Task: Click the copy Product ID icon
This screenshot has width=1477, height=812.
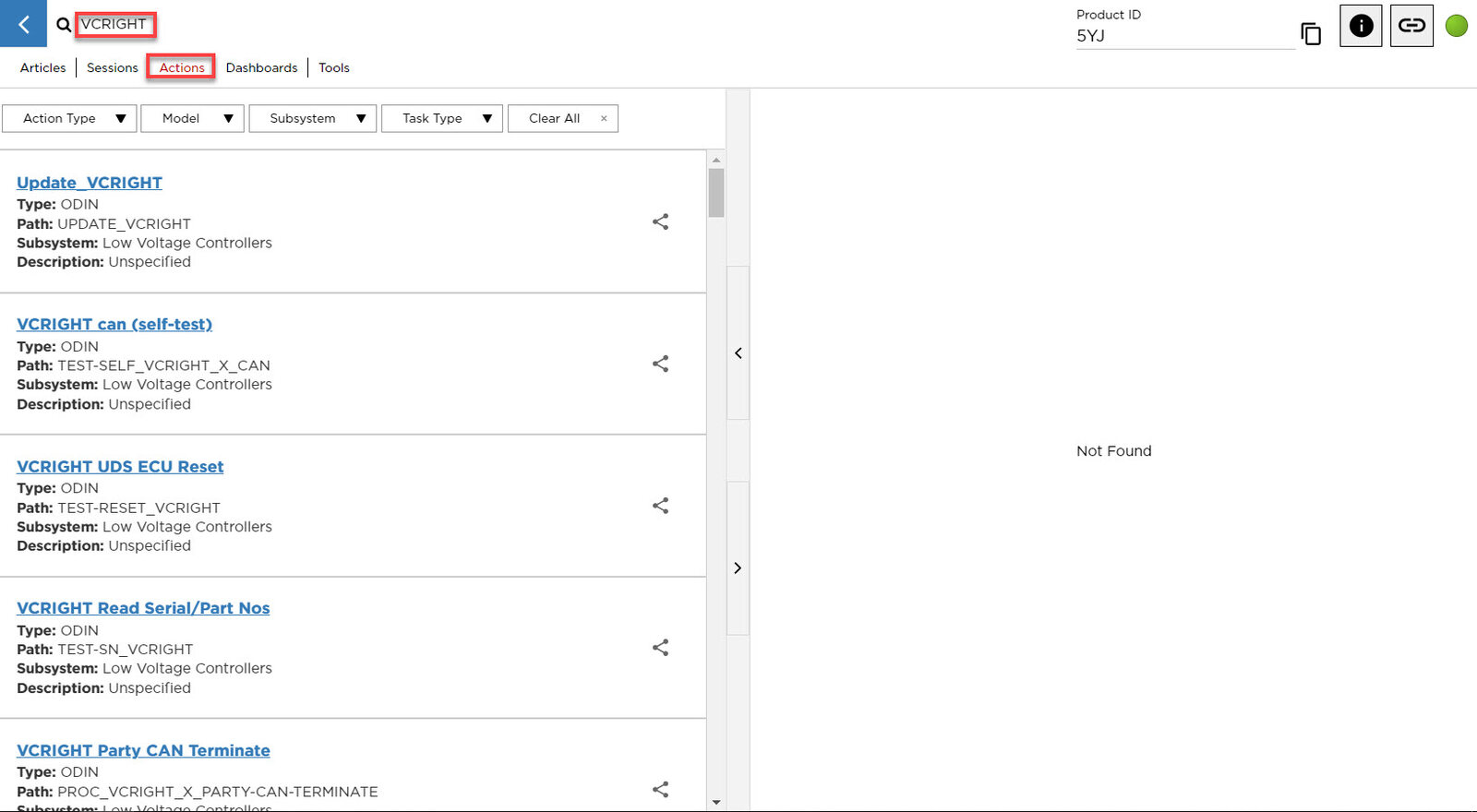Action: [1310, 34]
